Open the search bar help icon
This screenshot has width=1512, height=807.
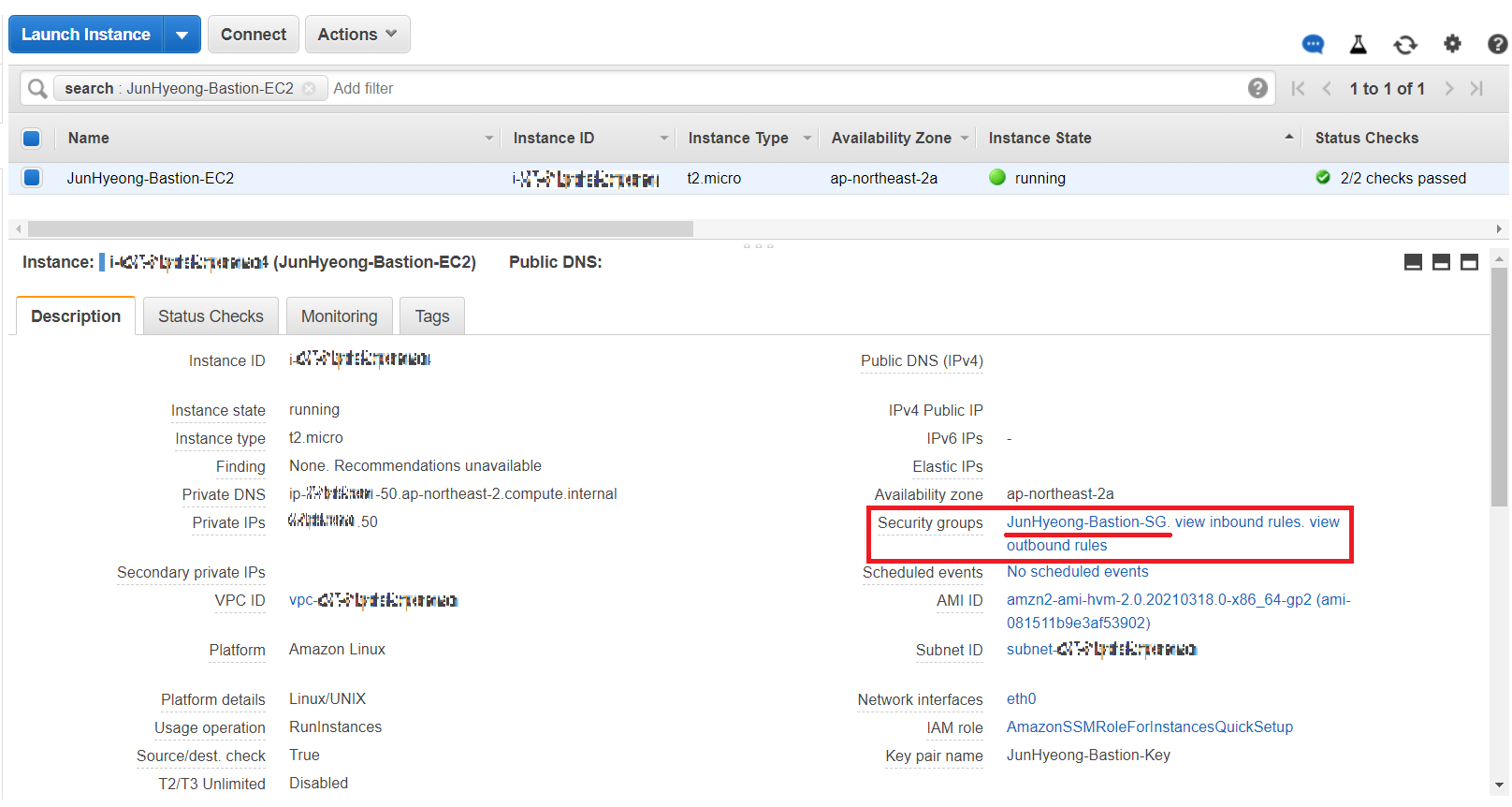[1258, 88]
